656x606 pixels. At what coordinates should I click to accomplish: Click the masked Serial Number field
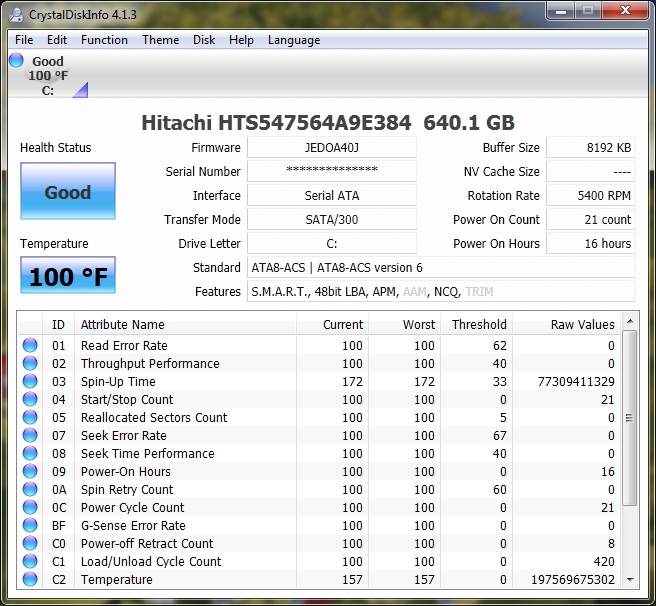[x=332, y=171]
